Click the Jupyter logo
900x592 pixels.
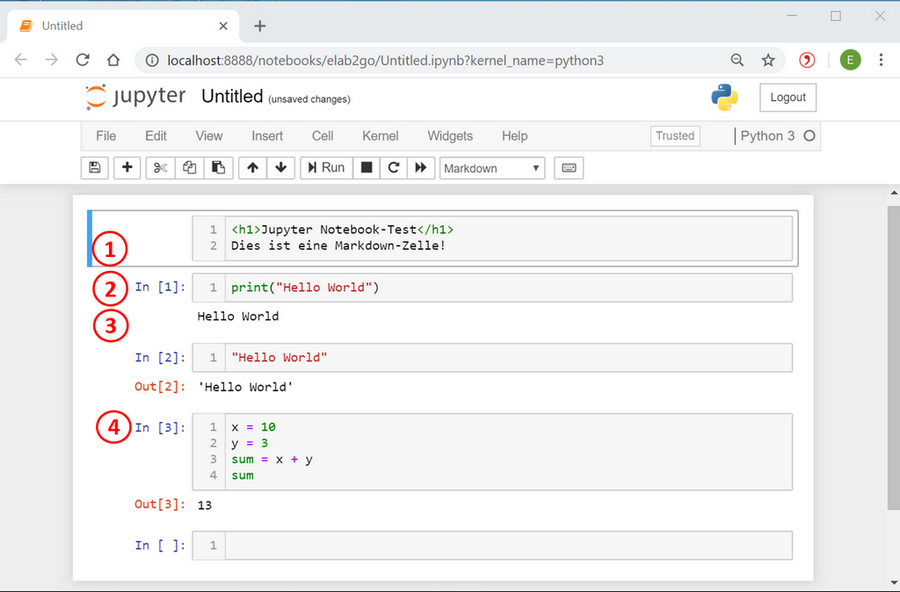135,96
